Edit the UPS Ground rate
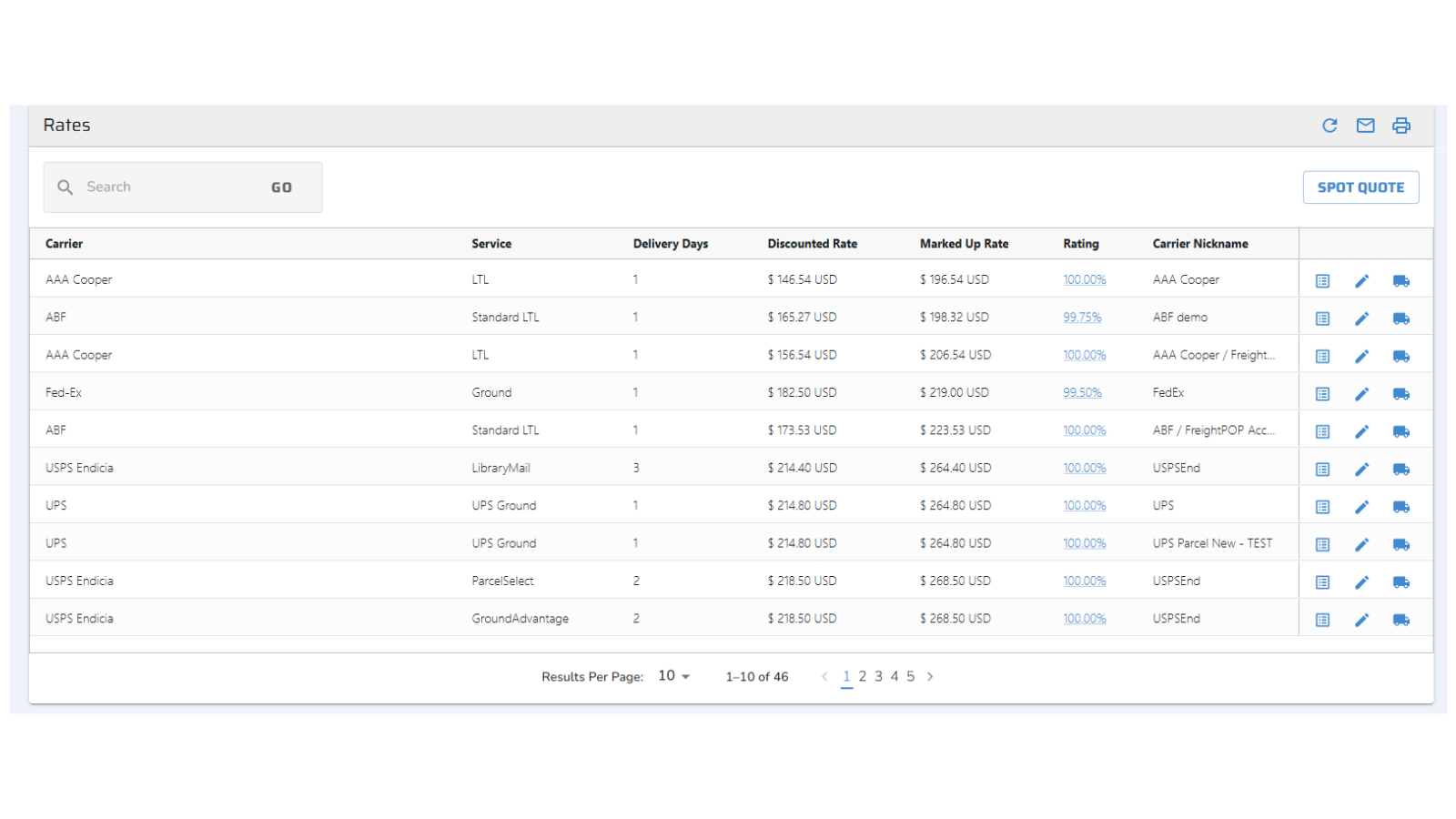The width and height of the screenshot is (1456, 819). click(1361, 507)
